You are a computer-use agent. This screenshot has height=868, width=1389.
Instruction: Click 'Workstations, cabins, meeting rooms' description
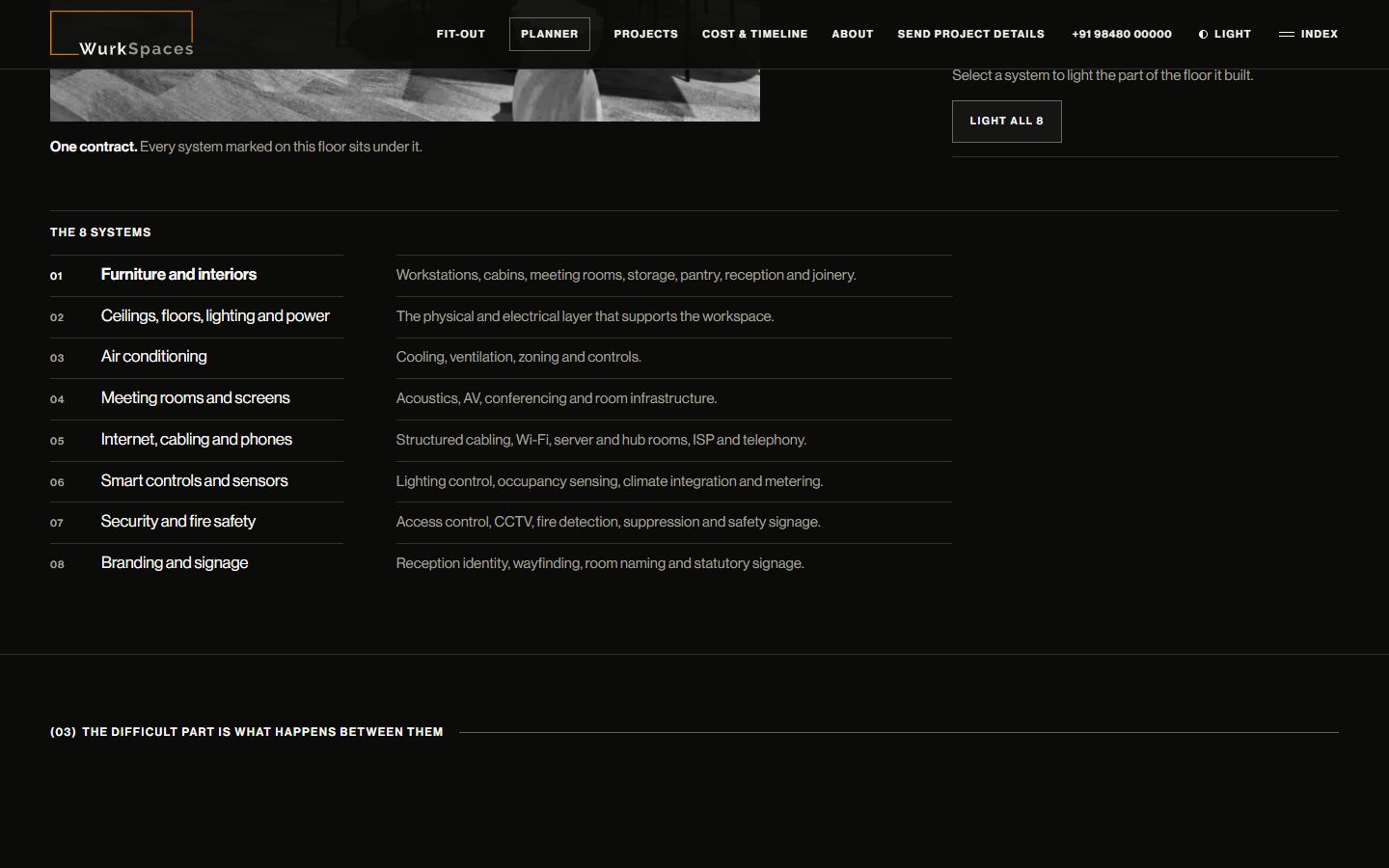click(626, 275)
